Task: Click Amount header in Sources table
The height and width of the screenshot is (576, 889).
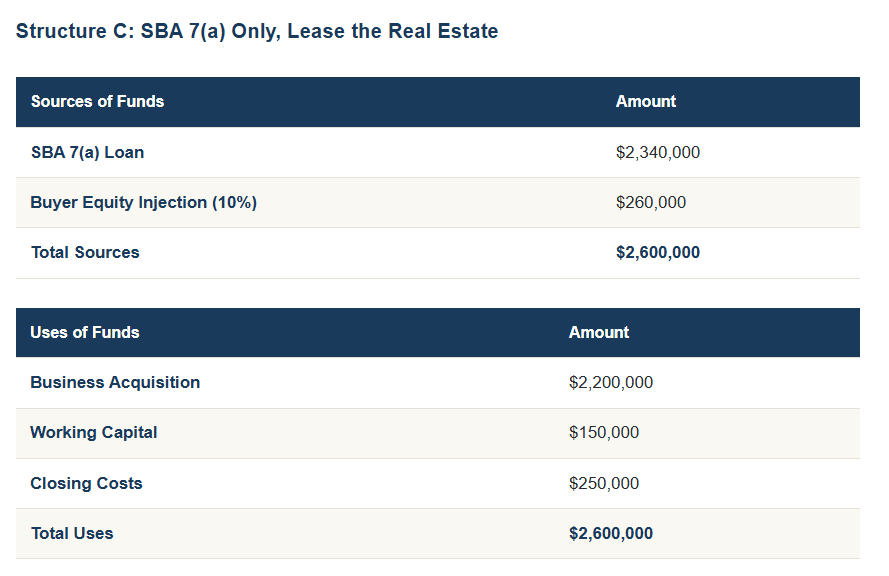Action: click(x=645, y=101)
